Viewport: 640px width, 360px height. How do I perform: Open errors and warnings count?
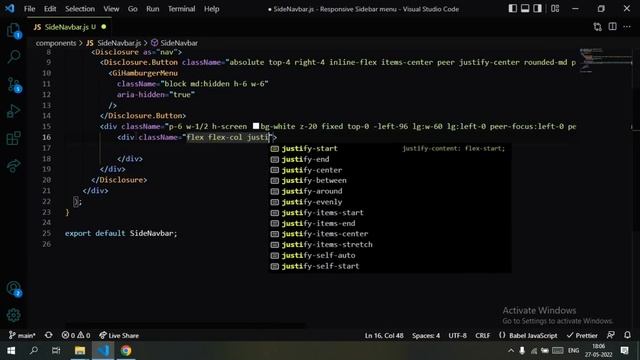[76, 335]
